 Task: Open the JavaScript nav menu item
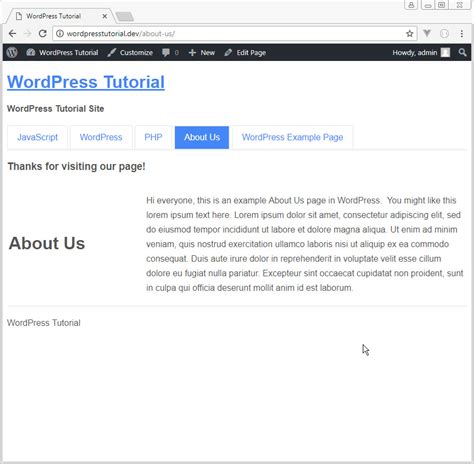point(37,137)
